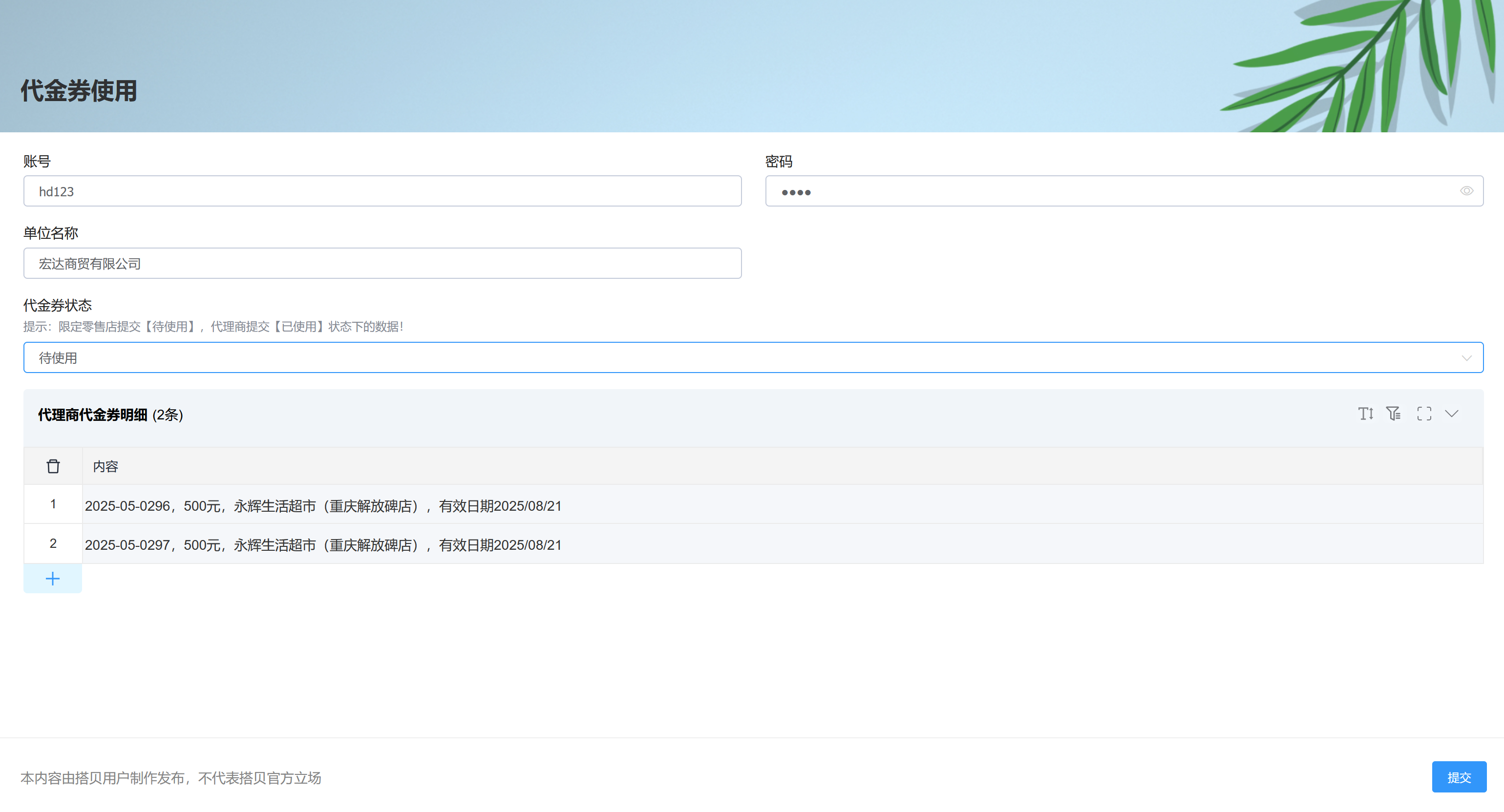Screen dimensions: 1504x812
Task: Toggle password visibility eye icon
Action: click(x=1466, y=191)
